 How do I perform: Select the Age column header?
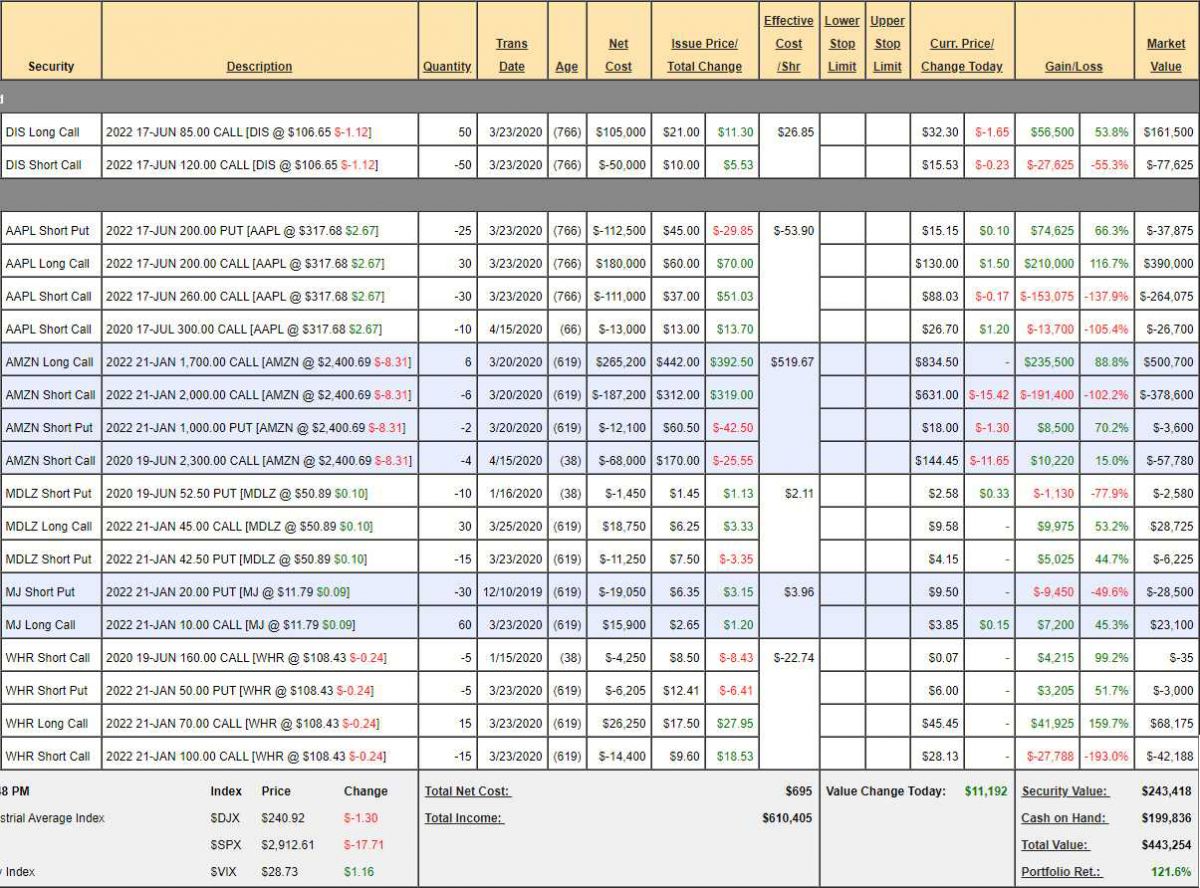(x=566, y=66)
